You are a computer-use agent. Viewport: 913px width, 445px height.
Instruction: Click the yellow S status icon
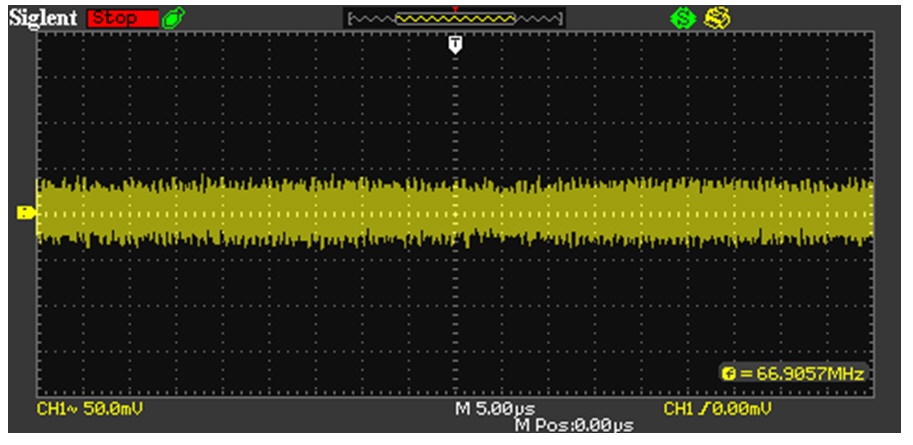716,18
